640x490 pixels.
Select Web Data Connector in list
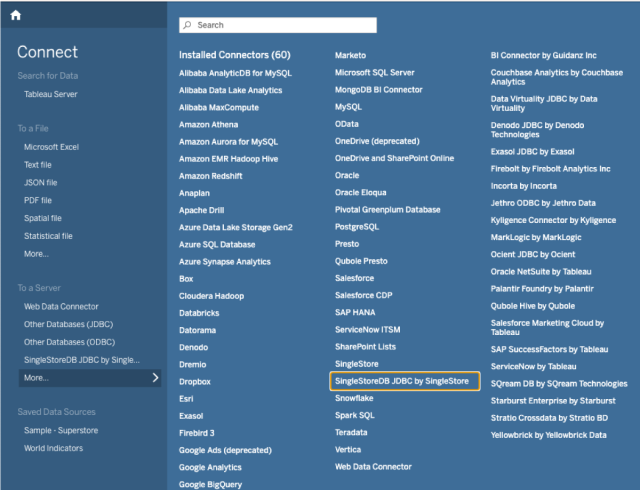pos(373,467)
